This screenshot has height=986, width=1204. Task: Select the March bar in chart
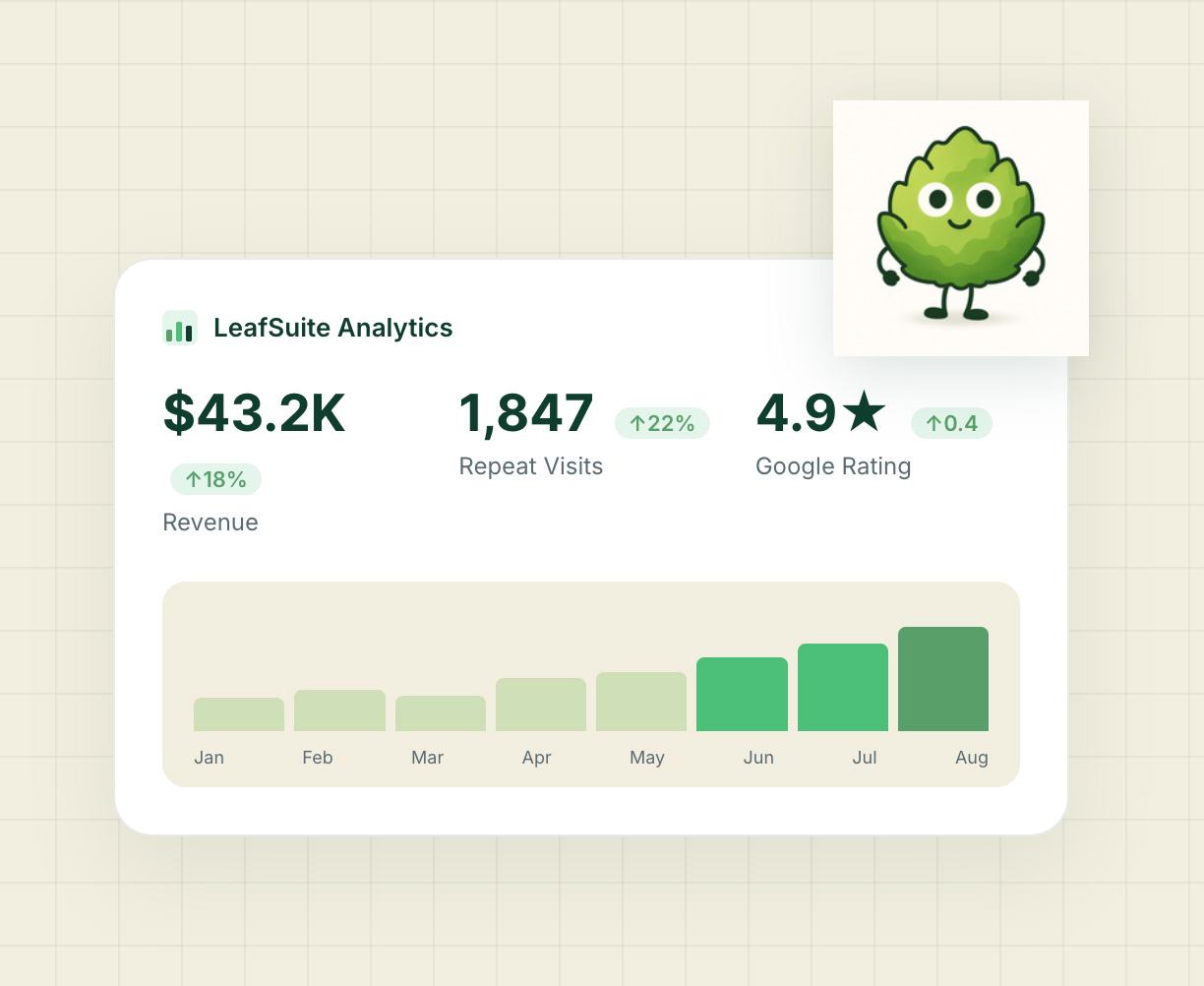point(441,713)
